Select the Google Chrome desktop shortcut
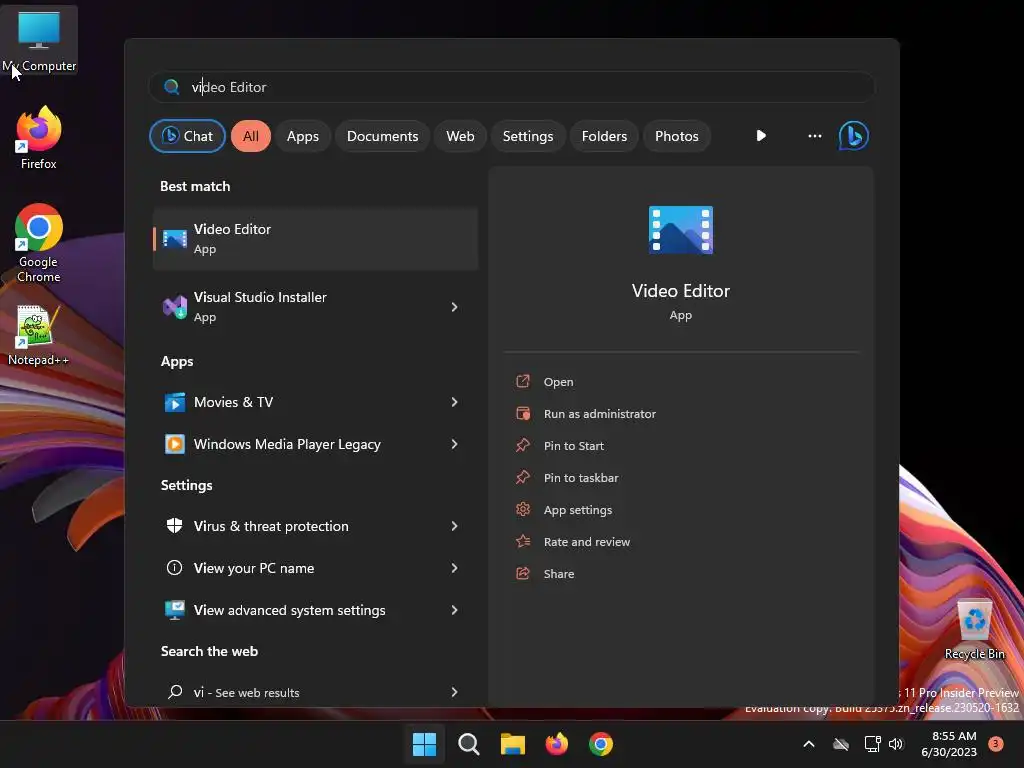 39,243
